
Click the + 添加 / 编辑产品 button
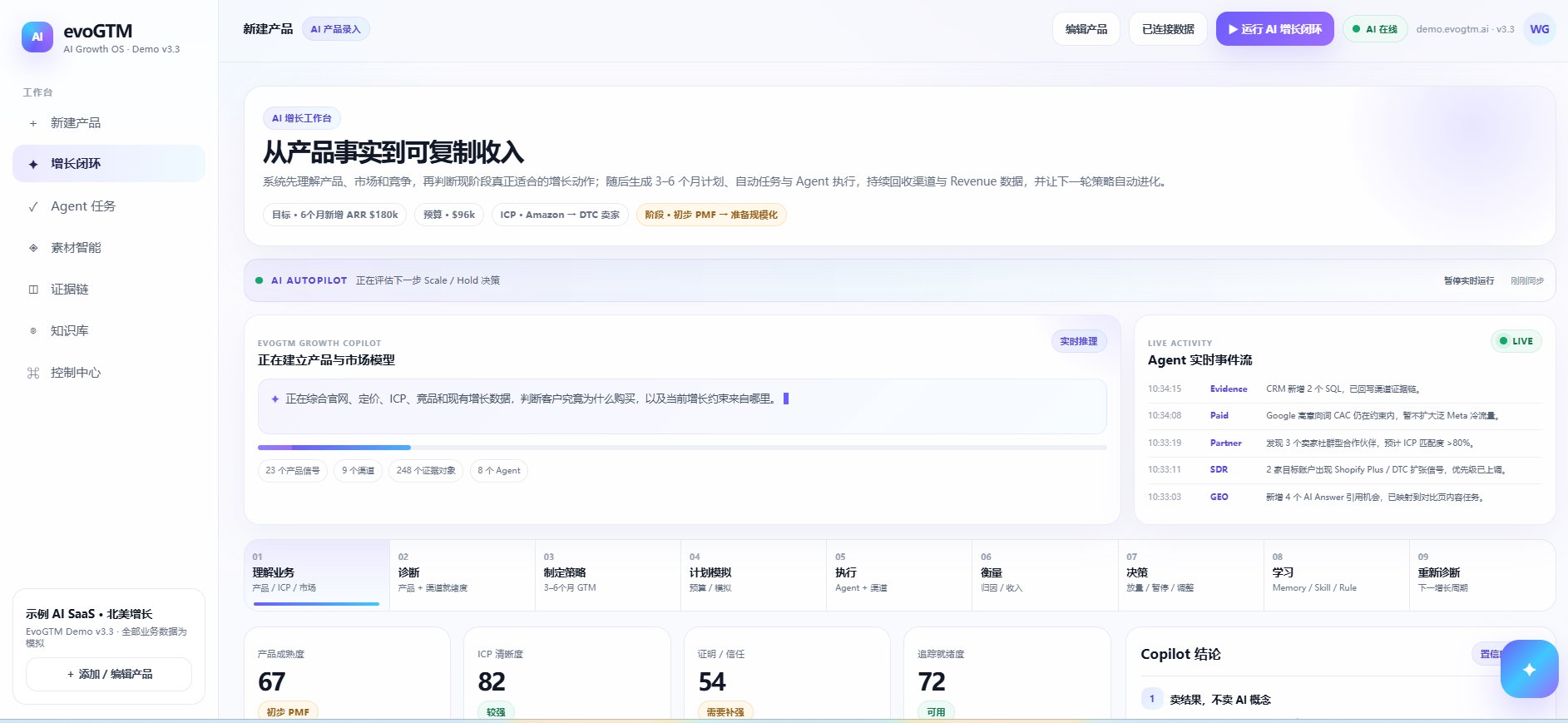tap(109, 674)
